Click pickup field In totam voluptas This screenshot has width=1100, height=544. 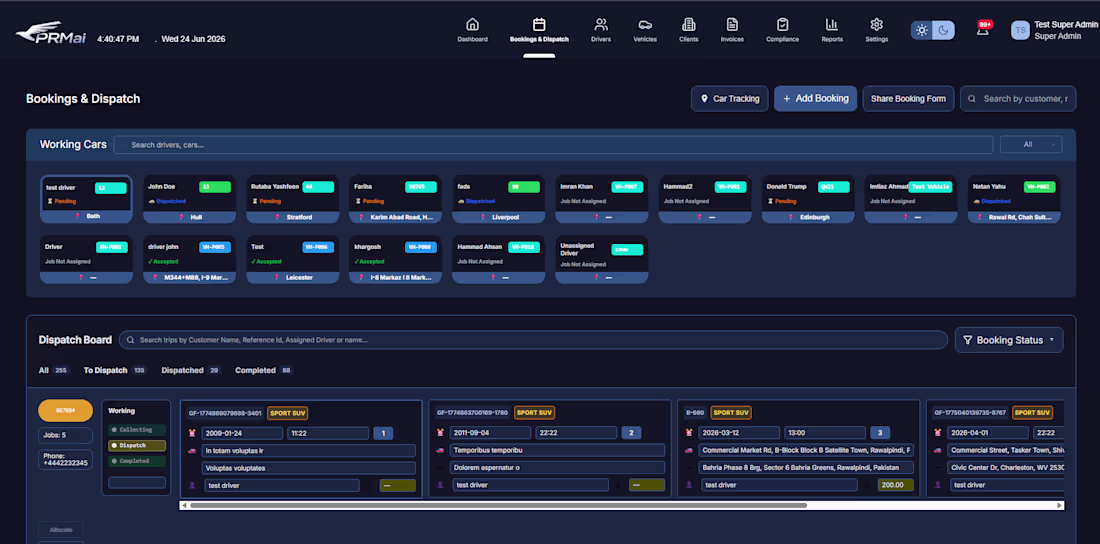(309, 451)
